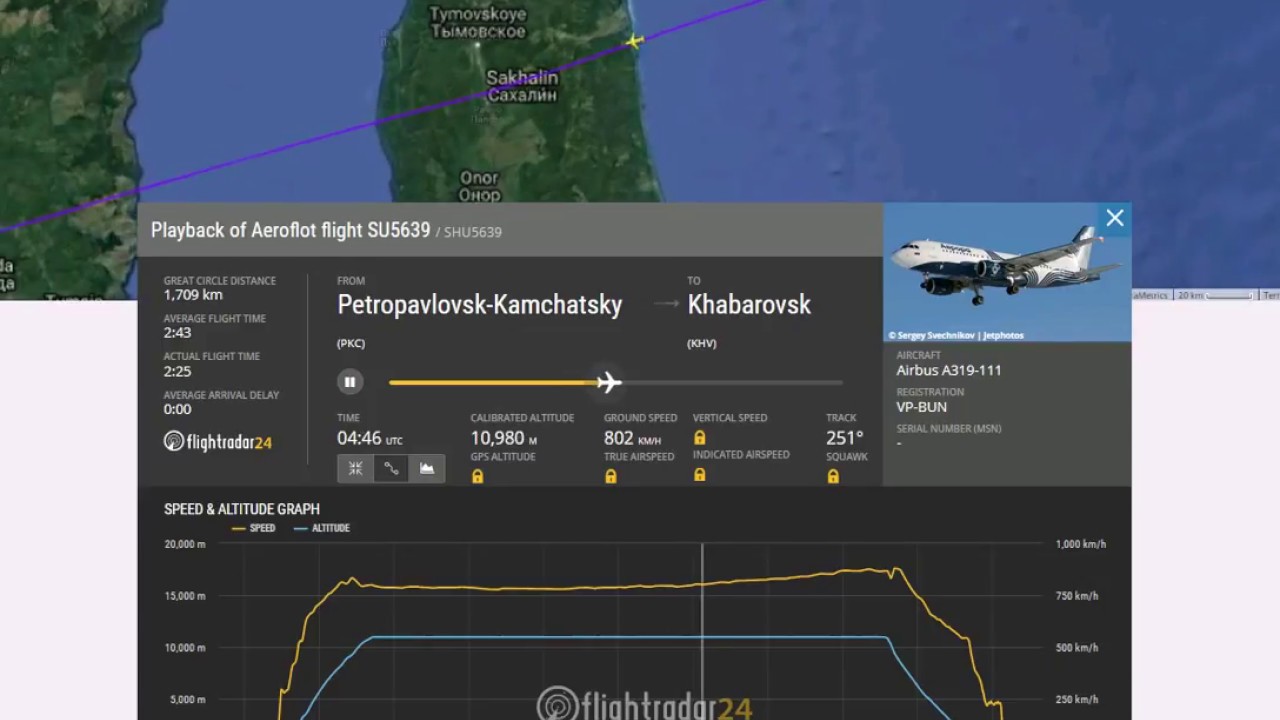Click the playback time 04:46 UTC
Screen dimensions: 1280x720
point(370,438)
